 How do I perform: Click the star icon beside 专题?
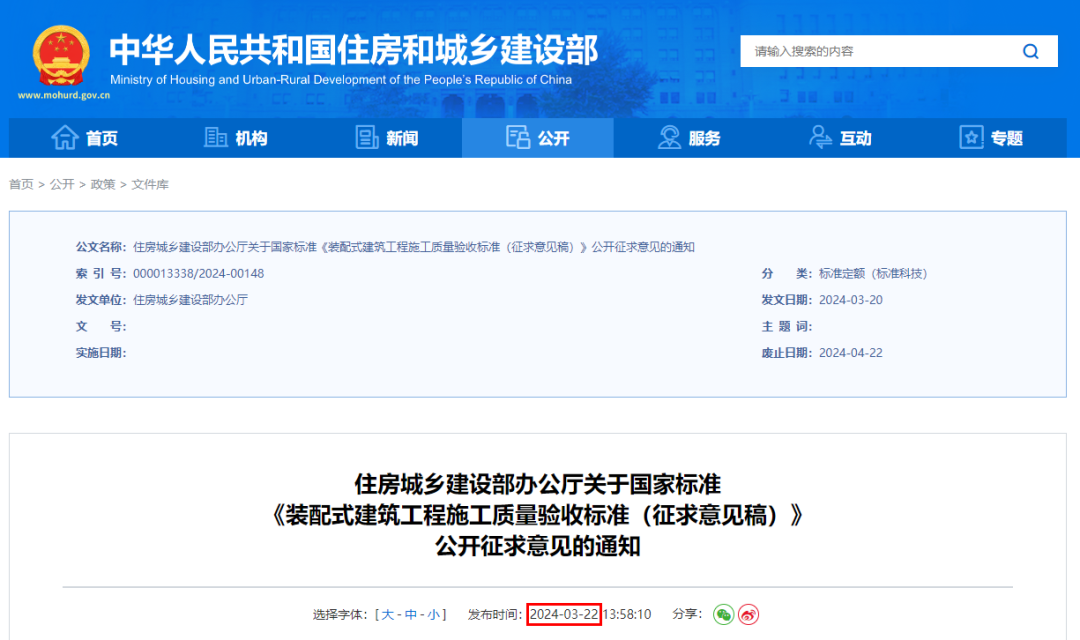(971, 138)
